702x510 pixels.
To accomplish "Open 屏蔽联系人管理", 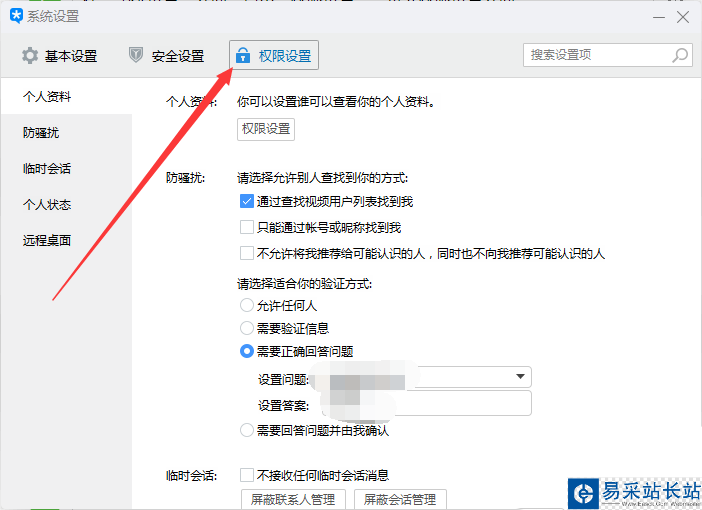I will tap(293, 499).
